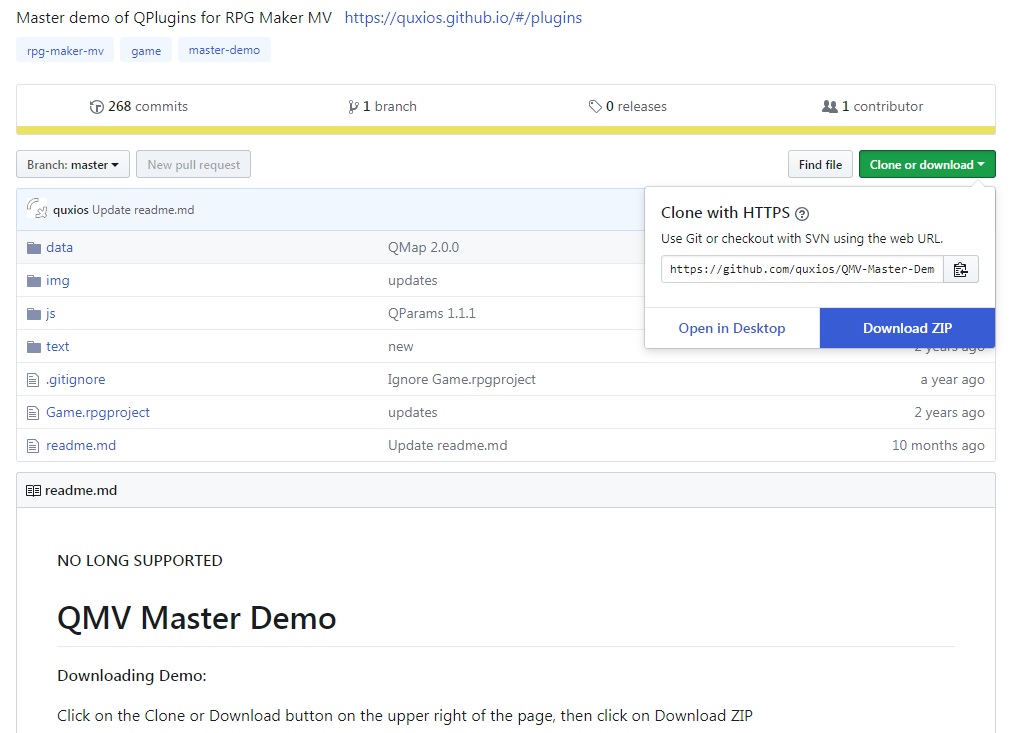Collapse the Clone or download dropdown
This screenshot has width=1019, height=733.
point(926,165)
